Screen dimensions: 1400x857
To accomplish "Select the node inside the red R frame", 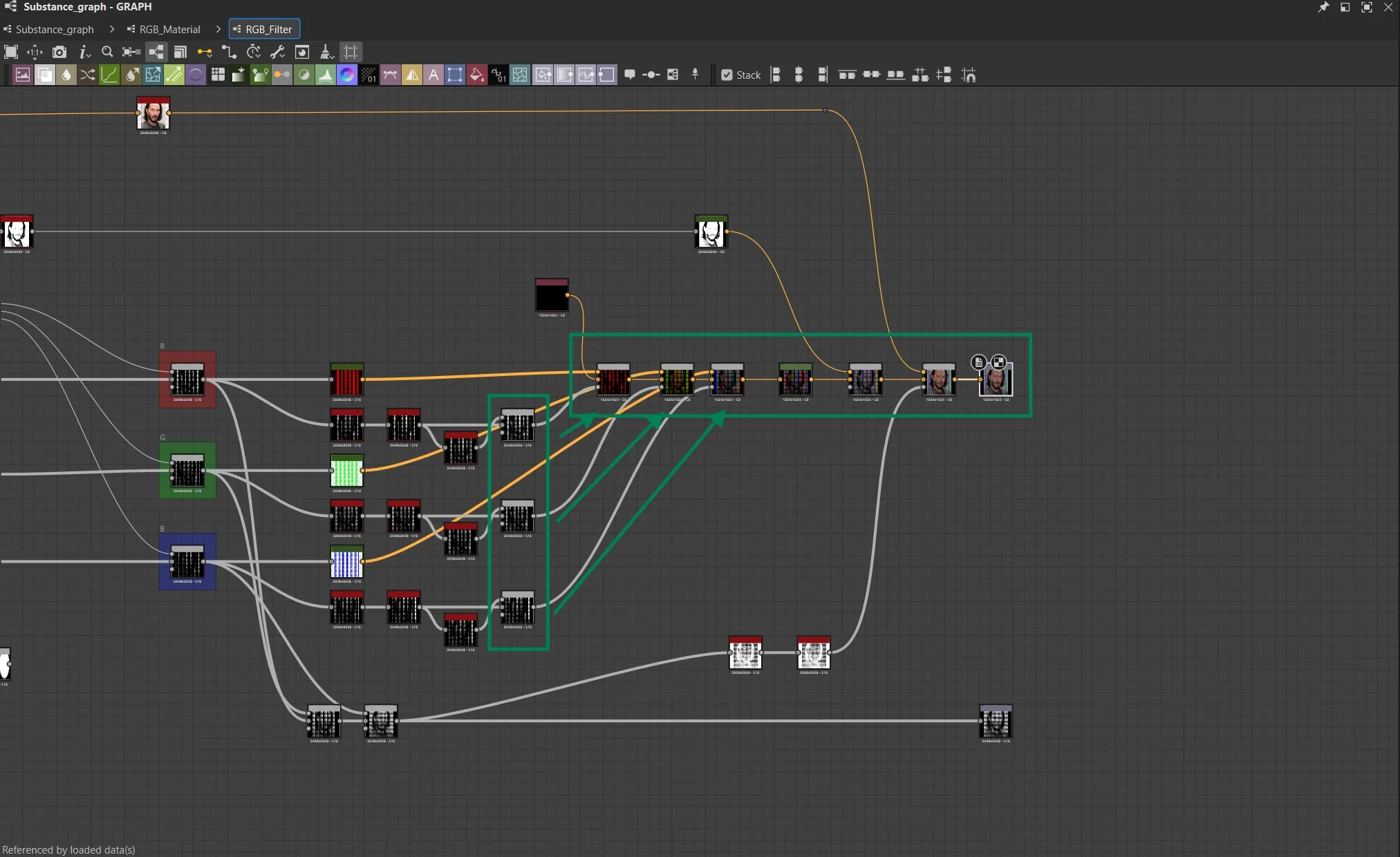I will click(187, 380).
